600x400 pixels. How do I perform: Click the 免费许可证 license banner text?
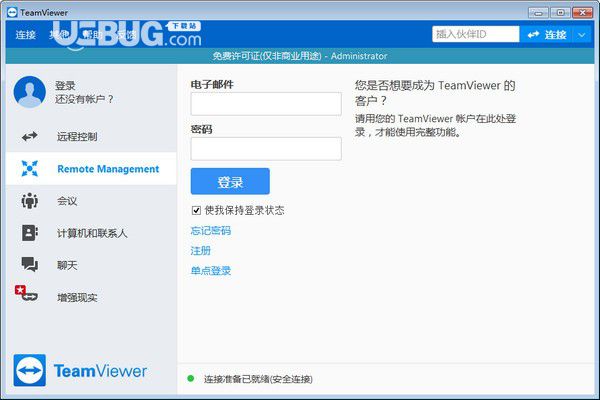(x=300, y=56)
